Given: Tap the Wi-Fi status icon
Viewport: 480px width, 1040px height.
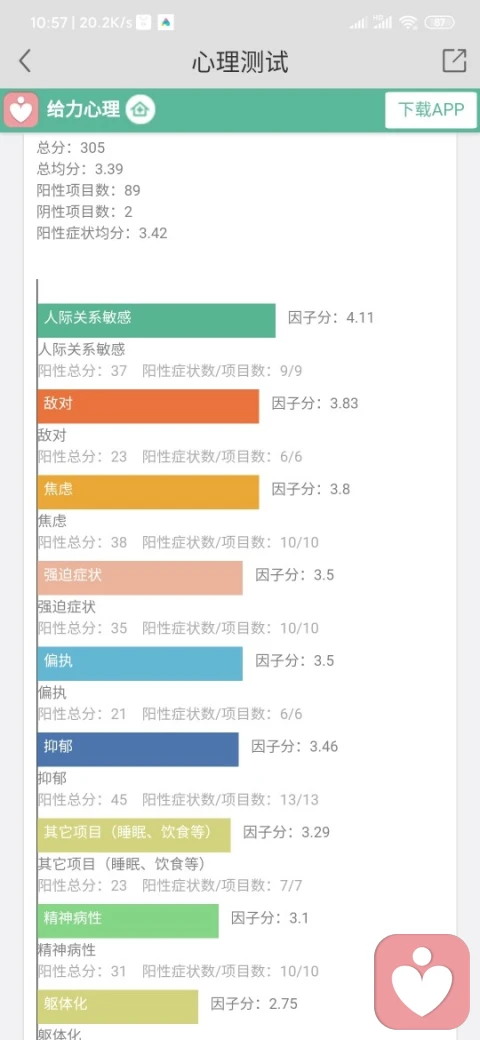Looking at the screenshot, I should (x=408, y=23).
